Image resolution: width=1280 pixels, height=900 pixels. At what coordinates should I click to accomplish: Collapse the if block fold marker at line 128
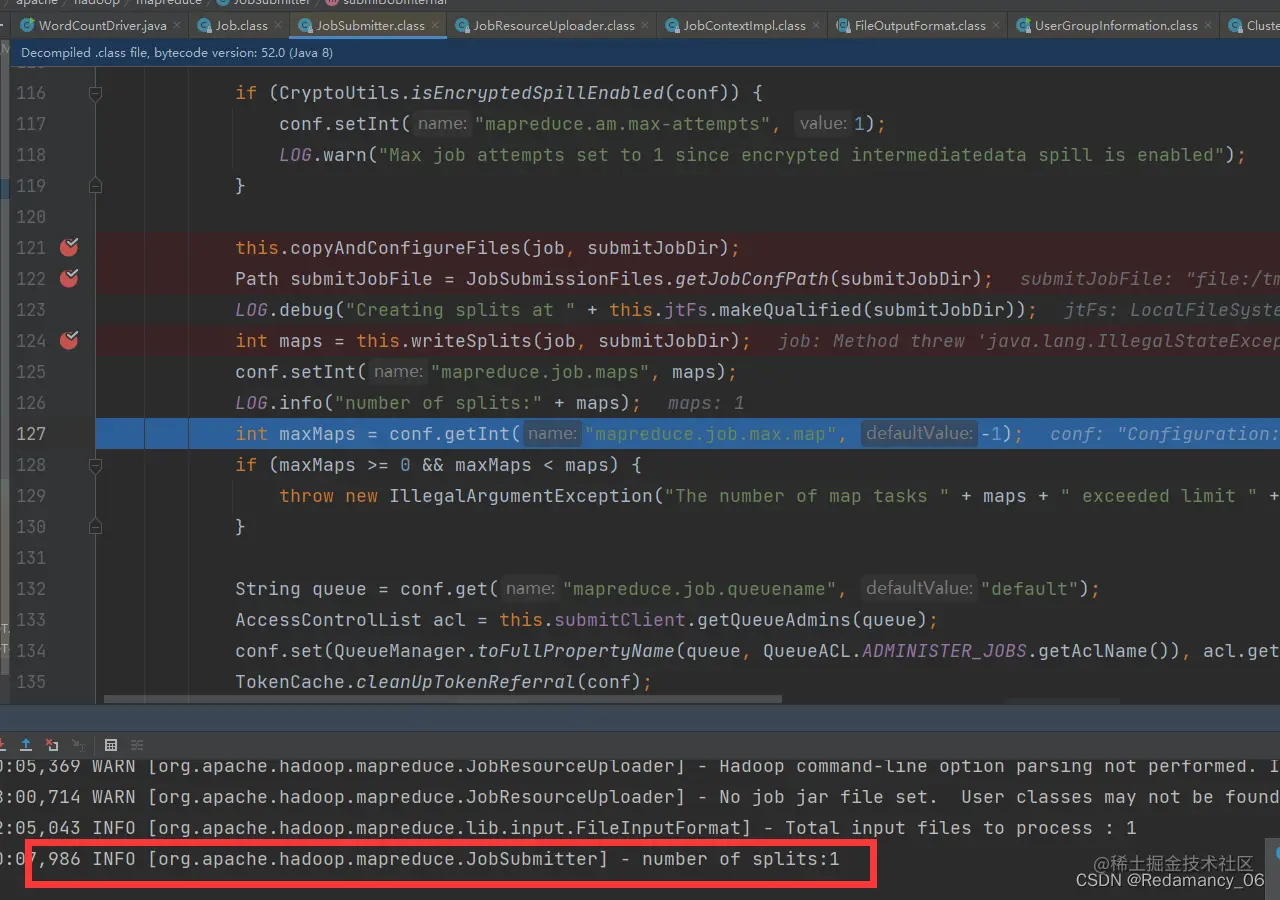pos(95,465)
